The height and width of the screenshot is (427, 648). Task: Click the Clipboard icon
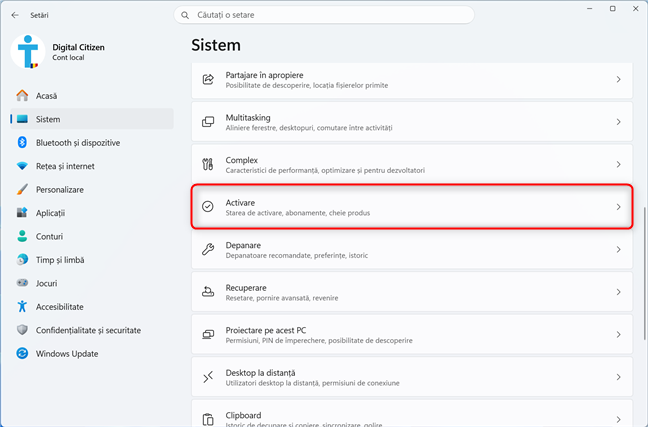(x=208, y=419)
